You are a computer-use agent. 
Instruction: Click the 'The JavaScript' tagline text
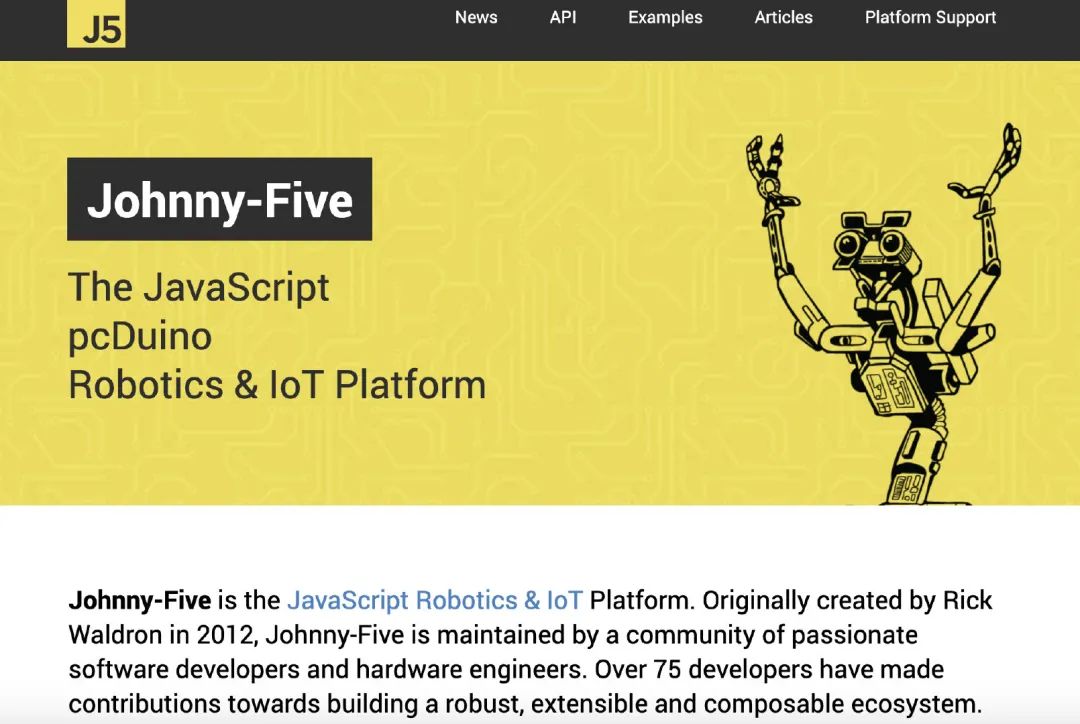(x=198, y=287)
